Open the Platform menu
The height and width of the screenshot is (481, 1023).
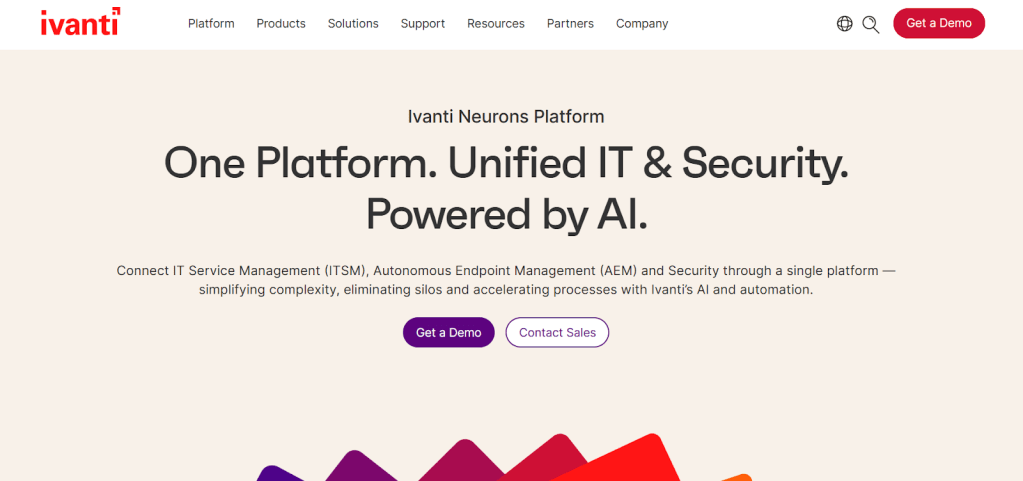click(211, 24)
